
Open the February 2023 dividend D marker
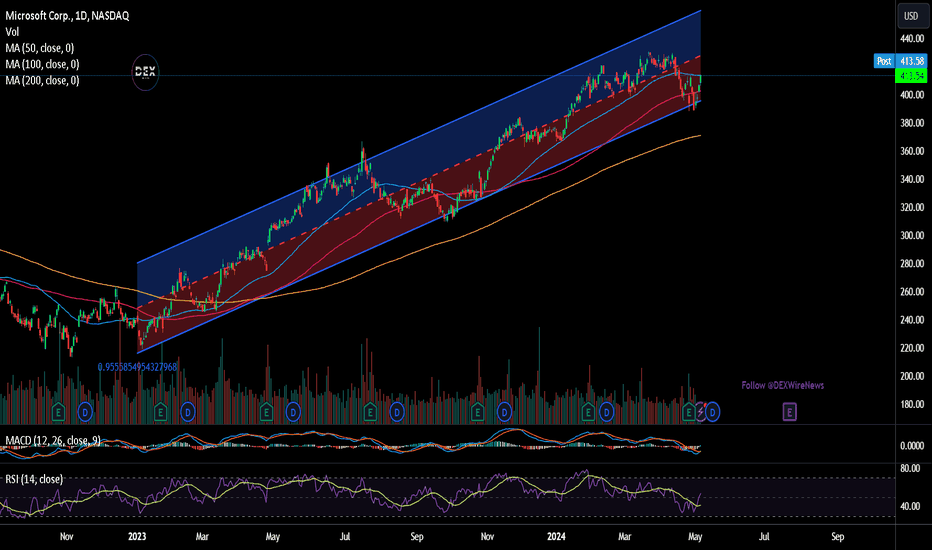(x=188, y=411)
